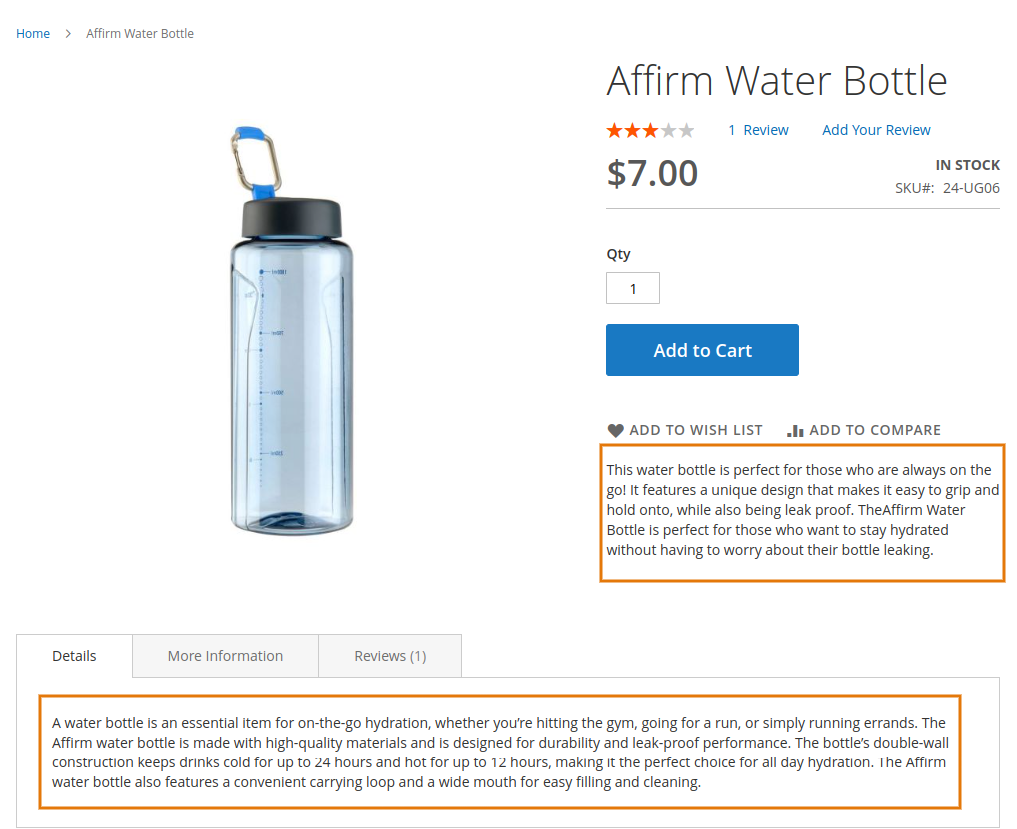Click the IN STOCK status label
Viewport: 1017px width, 829px height.
coord(967,164)
